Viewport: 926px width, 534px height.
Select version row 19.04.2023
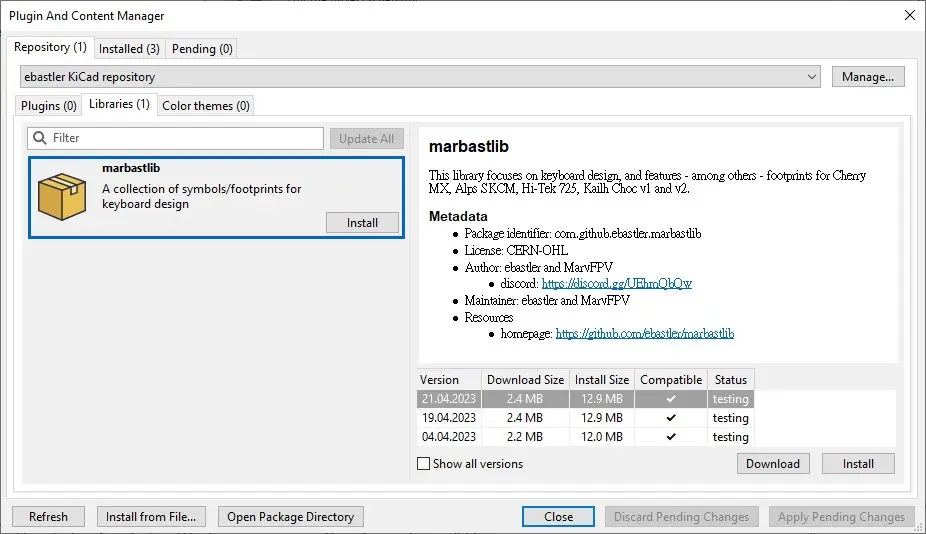[585, 418]
